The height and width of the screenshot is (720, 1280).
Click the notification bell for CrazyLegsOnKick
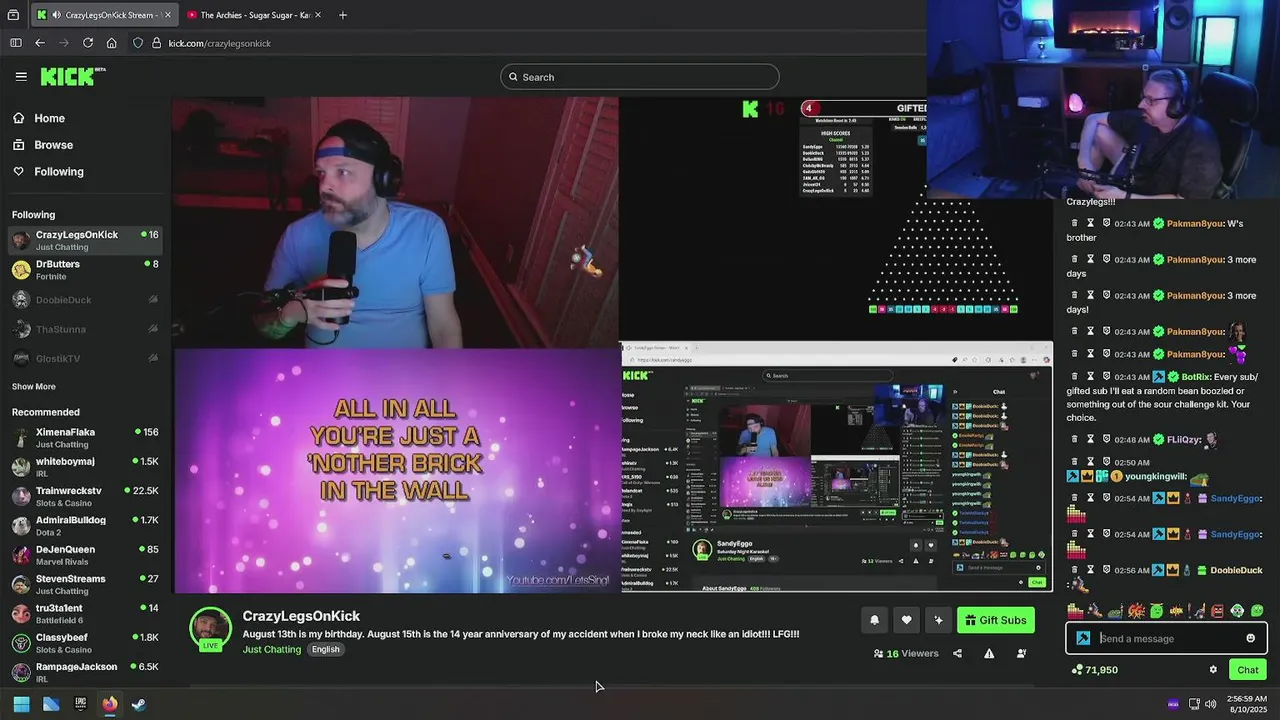click(874, 620)
